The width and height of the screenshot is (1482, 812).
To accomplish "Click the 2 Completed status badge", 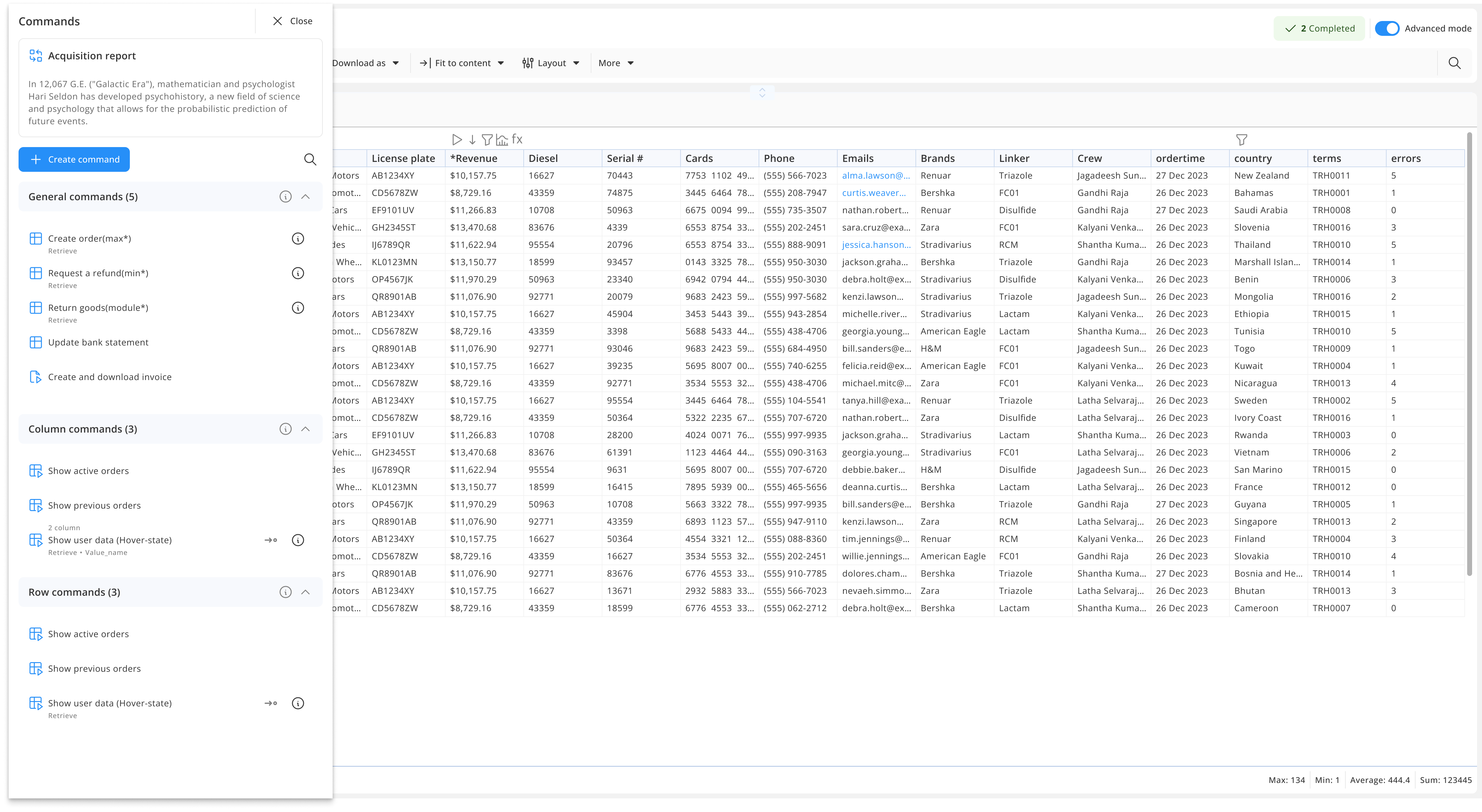I will [x=1319, y=28].
